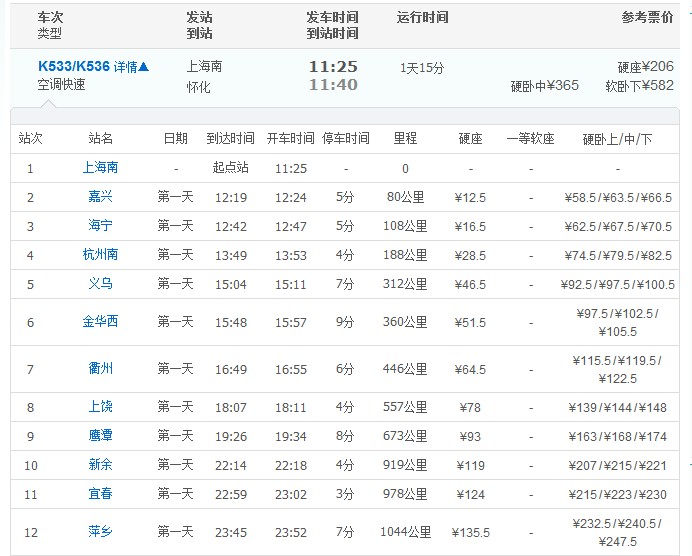The width and height of the screenshot is (692, 556).
Task: Open the 义乌 station link
Action: click(100, 284)
